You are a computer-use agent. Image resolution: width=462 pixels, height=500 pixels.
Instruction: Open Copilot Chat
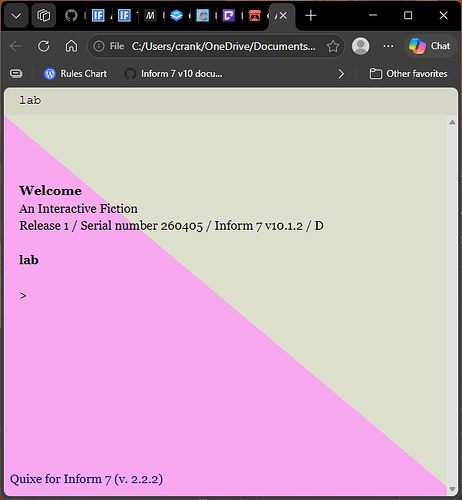coord(430,46)
